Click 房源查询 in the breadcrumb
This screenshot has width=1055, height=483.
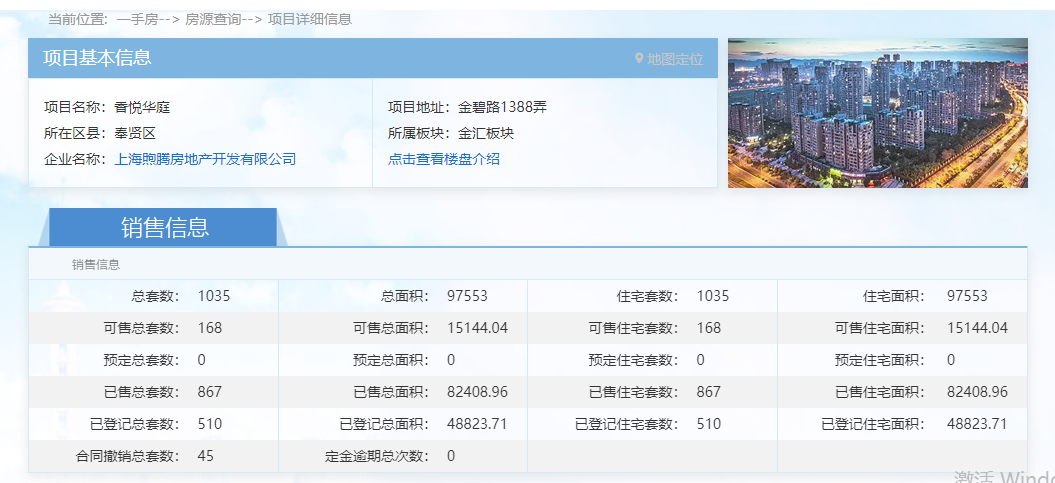click(x=213, y=20)
